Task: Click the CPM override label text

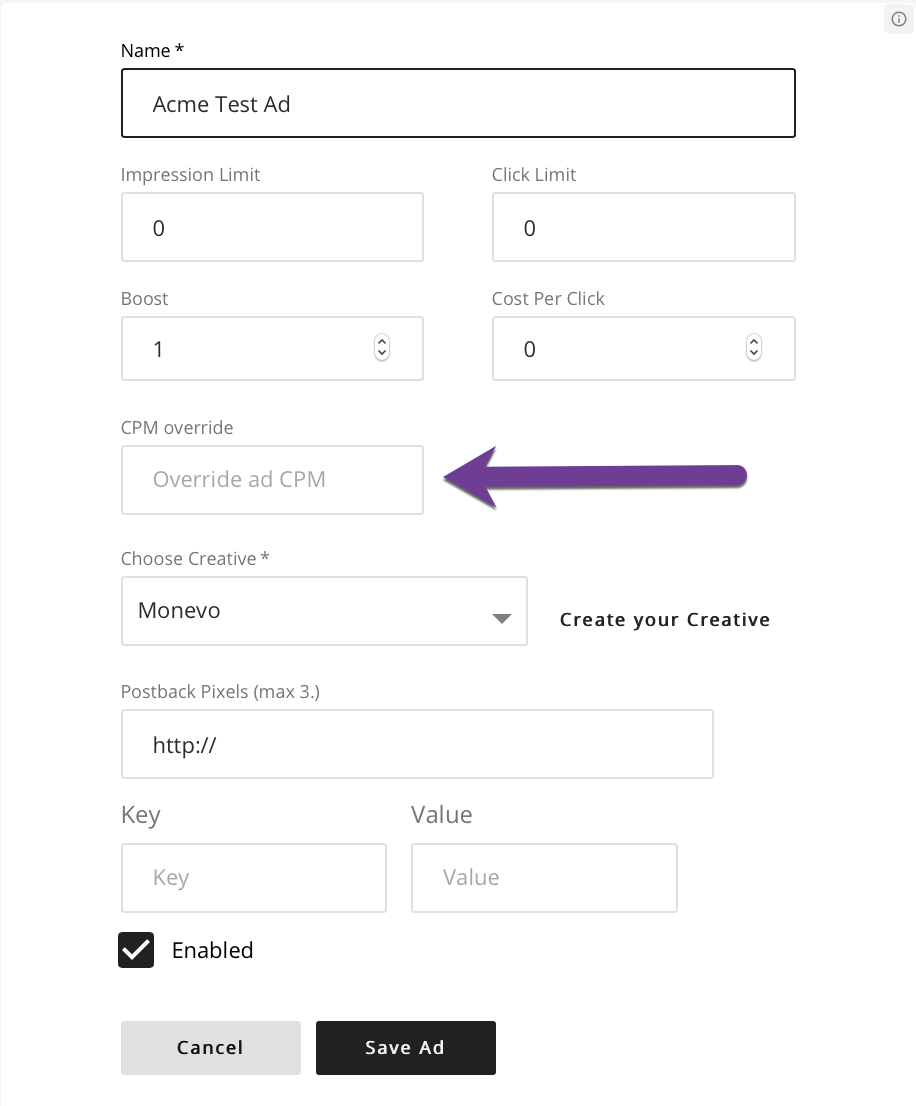Action: point(177,427)
